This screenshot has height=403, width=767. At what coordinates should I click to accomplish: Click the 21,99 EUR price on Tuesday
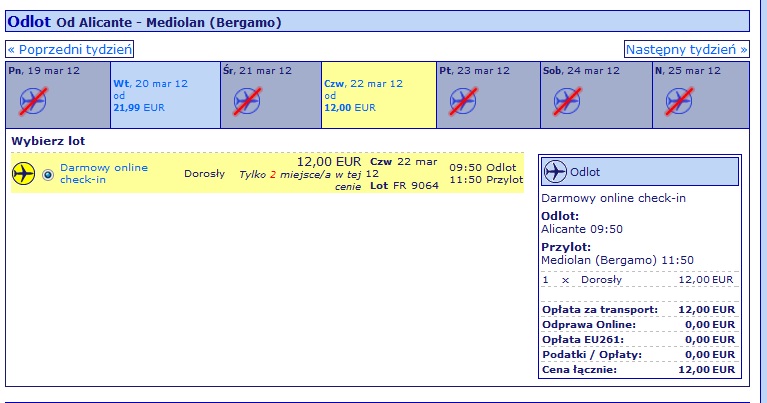[139, 108]
